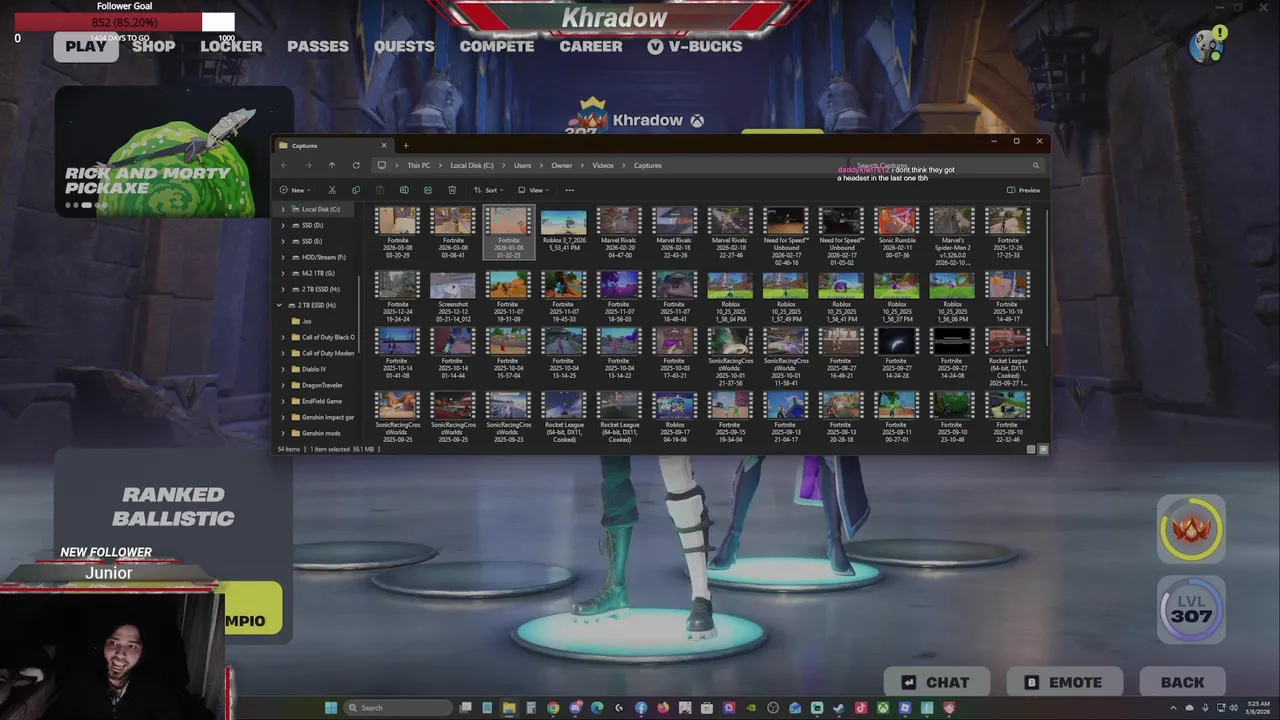
Task: Open the Sort dropdown in Explorer
Action: pyautogui.click(x=488, y=190)
